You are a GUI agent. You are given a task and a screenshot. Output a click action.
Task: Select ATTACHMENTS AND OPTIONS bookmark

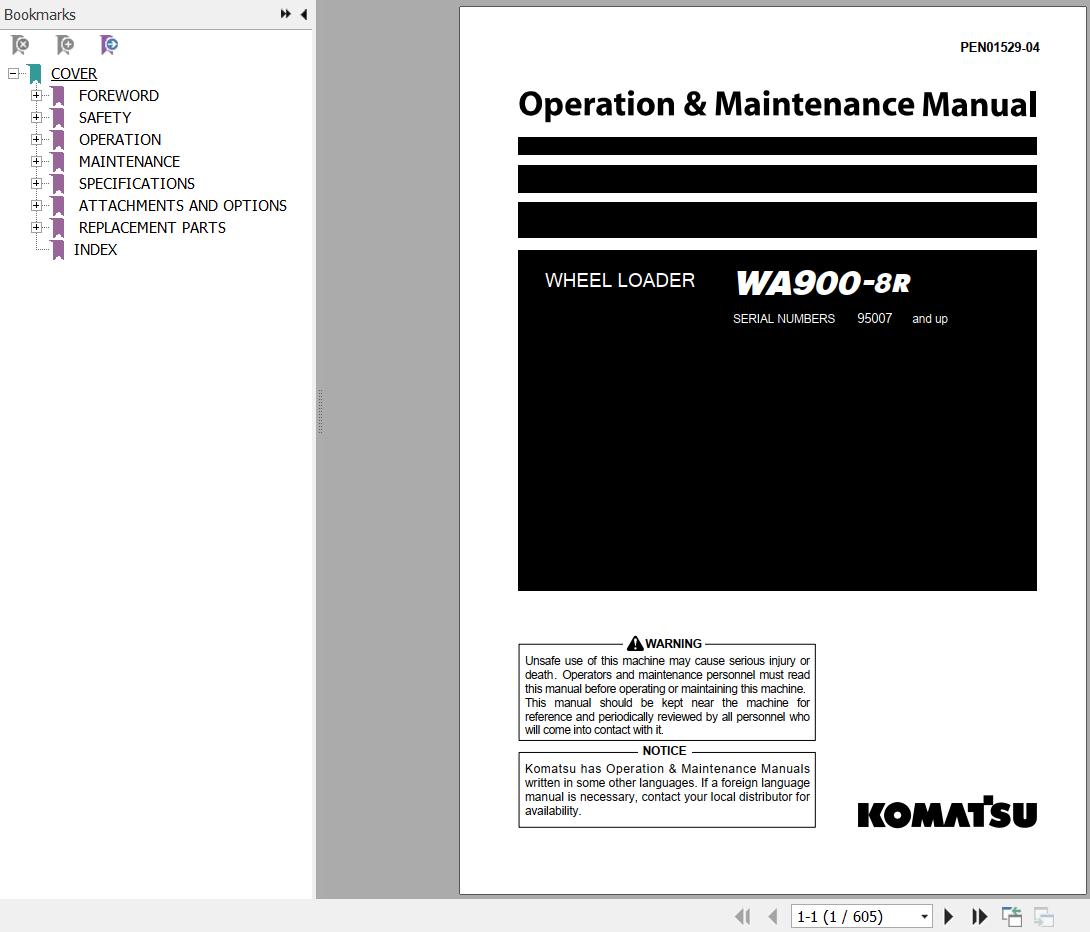[183, 206]
